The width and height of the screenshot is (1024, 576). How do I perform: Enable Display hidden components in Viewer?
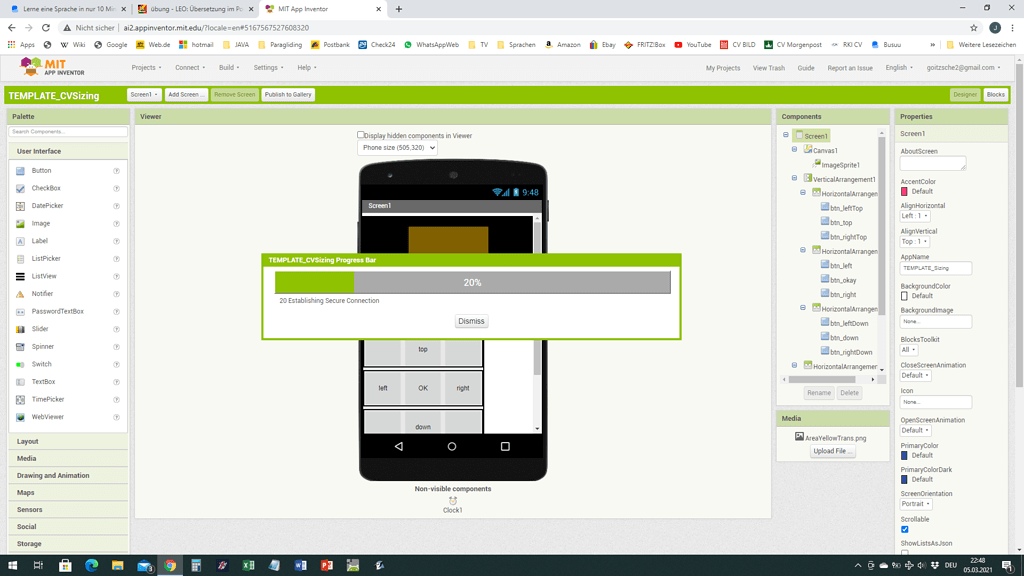360,135
